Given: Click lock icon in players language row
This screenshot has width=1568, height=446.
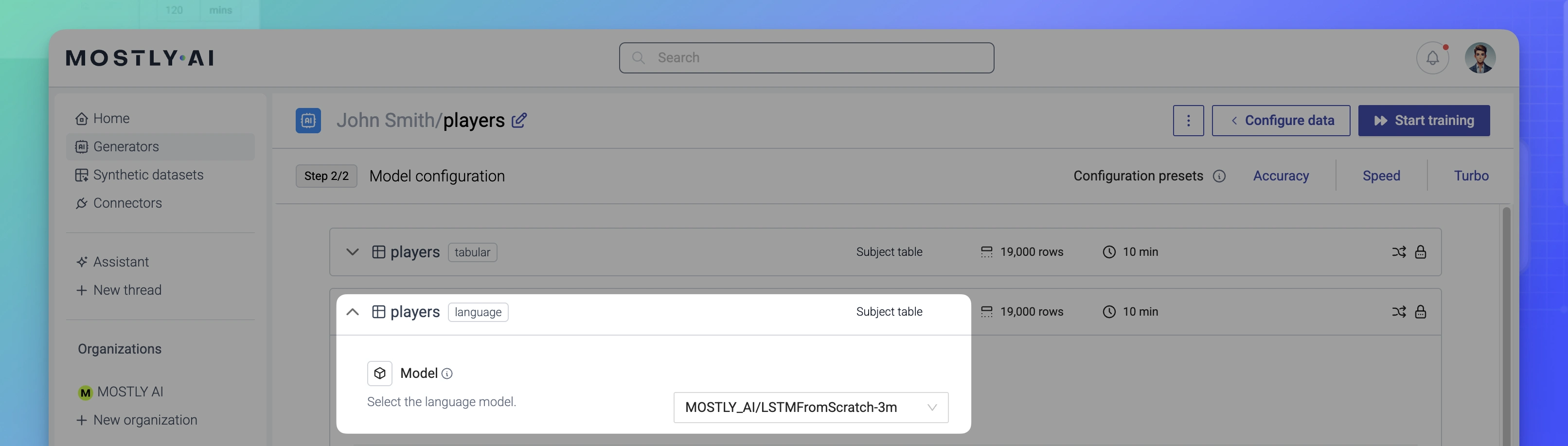Looking at the screenshot, I should click(x=1420, y=312).
